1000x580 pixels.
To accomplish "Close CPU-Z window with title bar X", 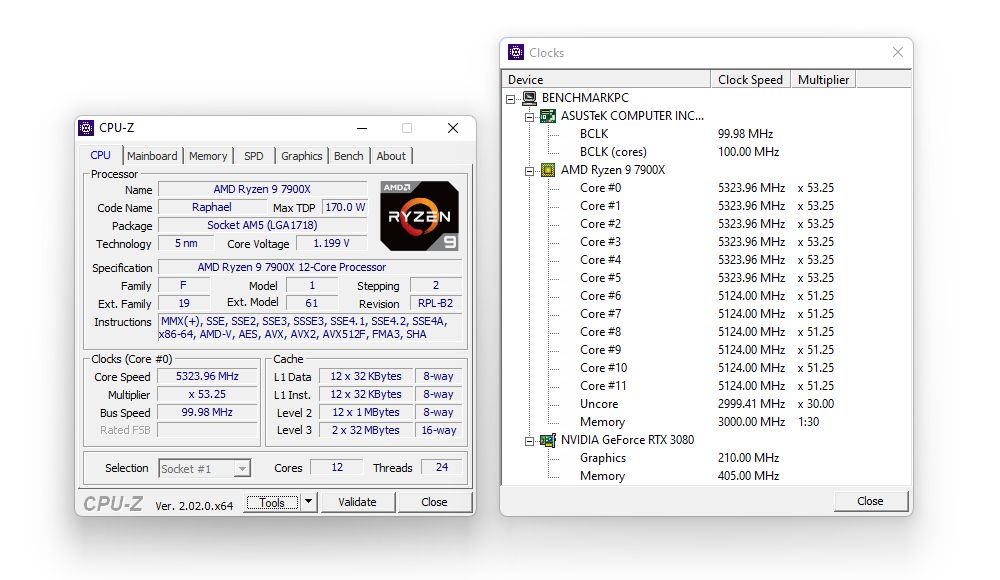I will [x=453, y=128].
